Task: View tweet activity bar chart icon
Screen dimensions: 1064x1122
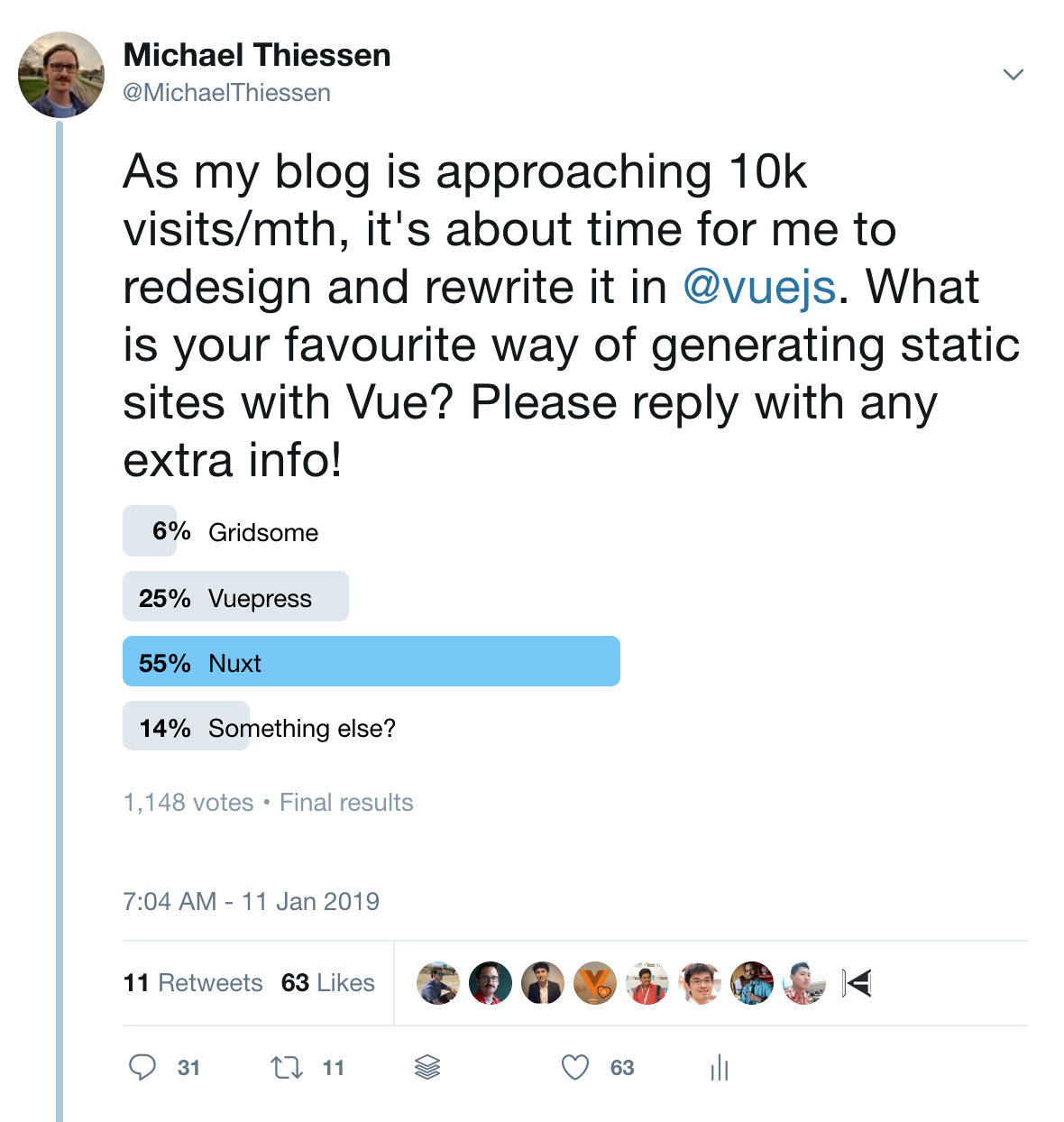Action: 720,1068
